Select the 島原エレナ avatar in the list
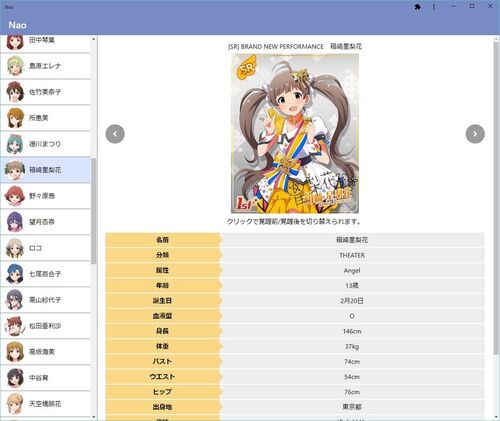The image size is (500, 421). 15,66
